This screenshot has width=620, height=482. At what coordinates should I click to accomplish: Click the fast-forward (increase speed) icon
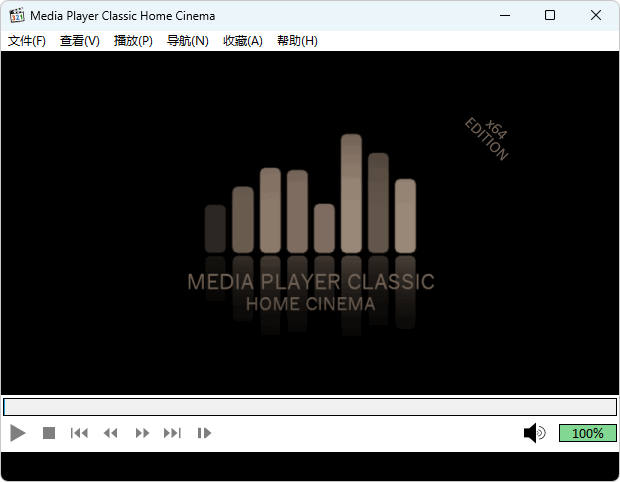tap(142, 433)
